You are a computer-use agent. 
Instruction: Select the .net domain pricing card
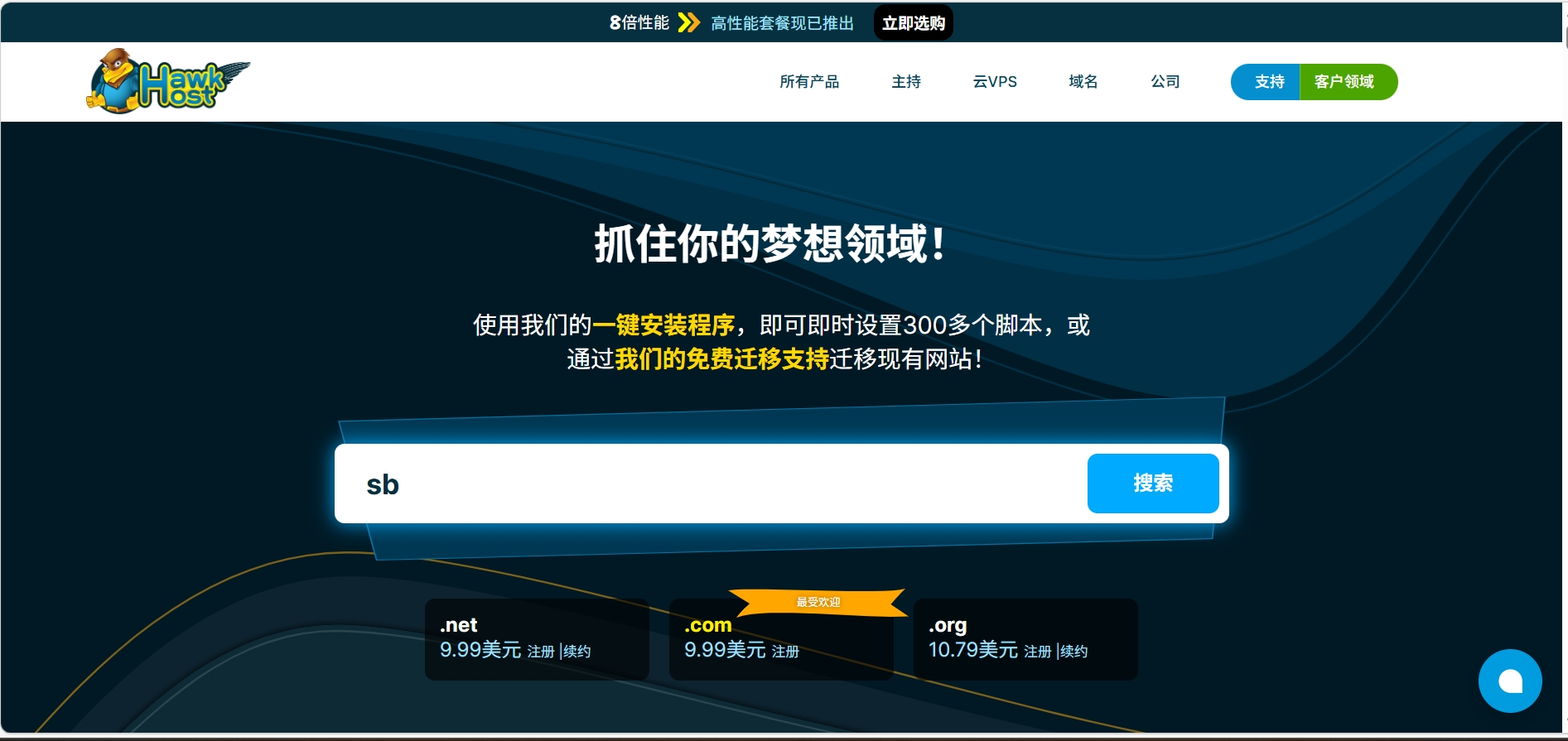[x=536, y=639]
